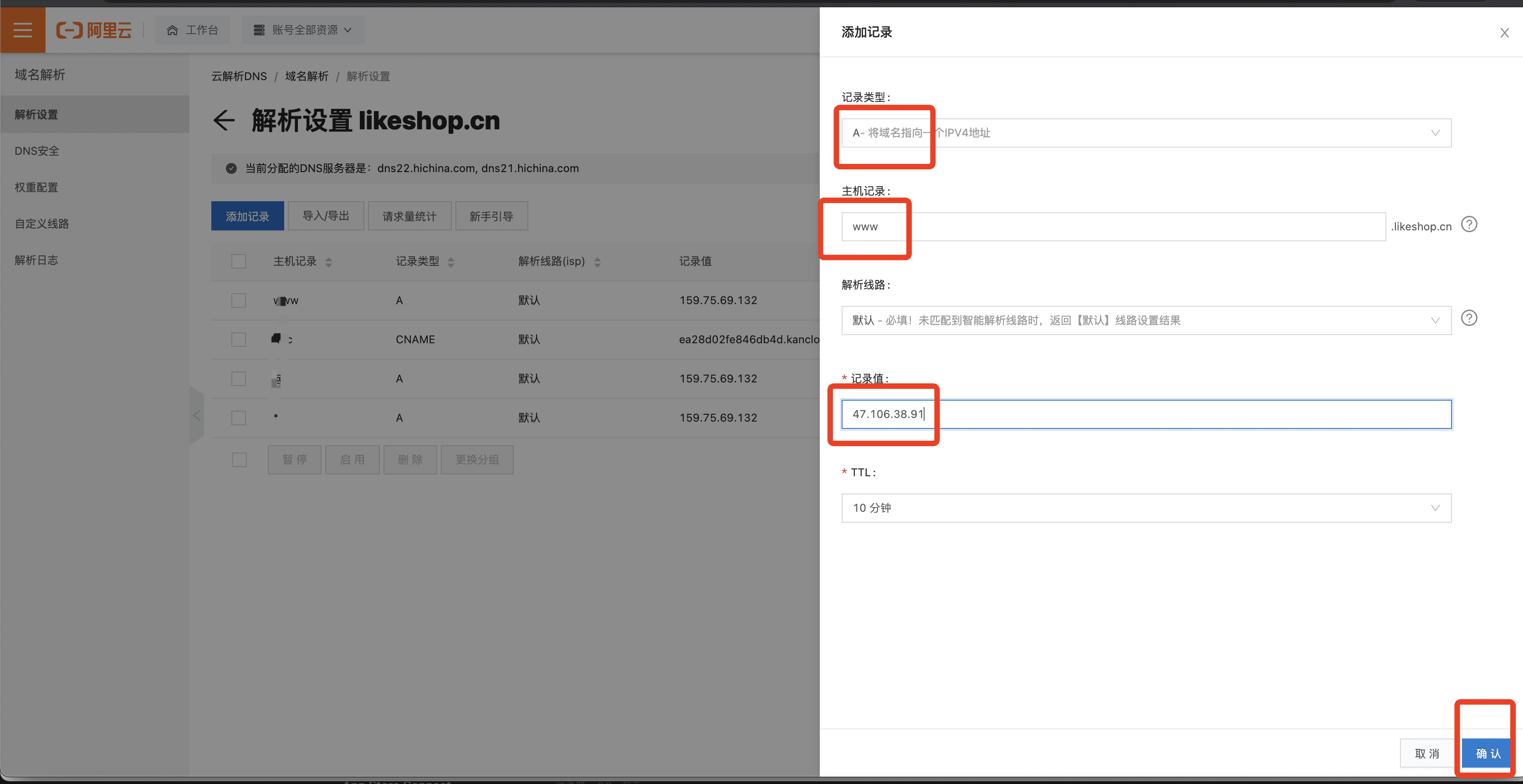1523x784 pixels.
Task: Select the checkbox for the * wildcard record
Action: point(238,417)
